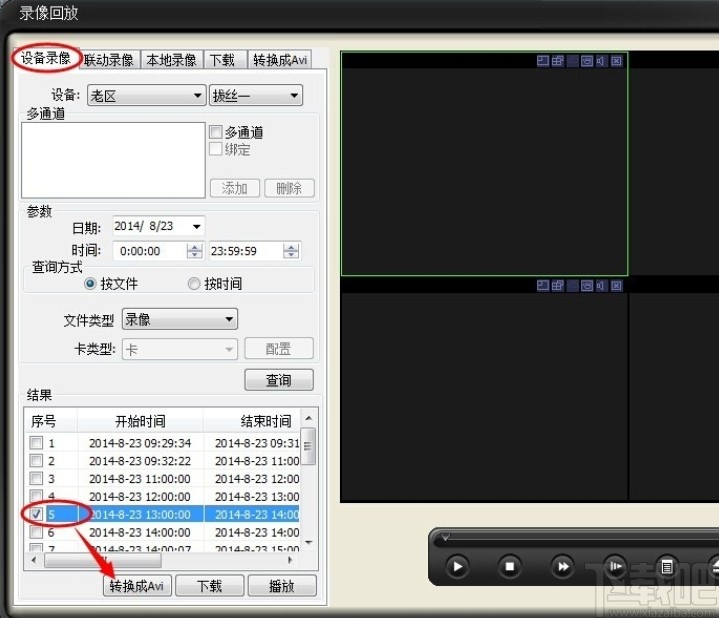Close the lower video pane with X icon
Image resolution: width=719 pixels, height=618 pixels.
pos(617,285)
